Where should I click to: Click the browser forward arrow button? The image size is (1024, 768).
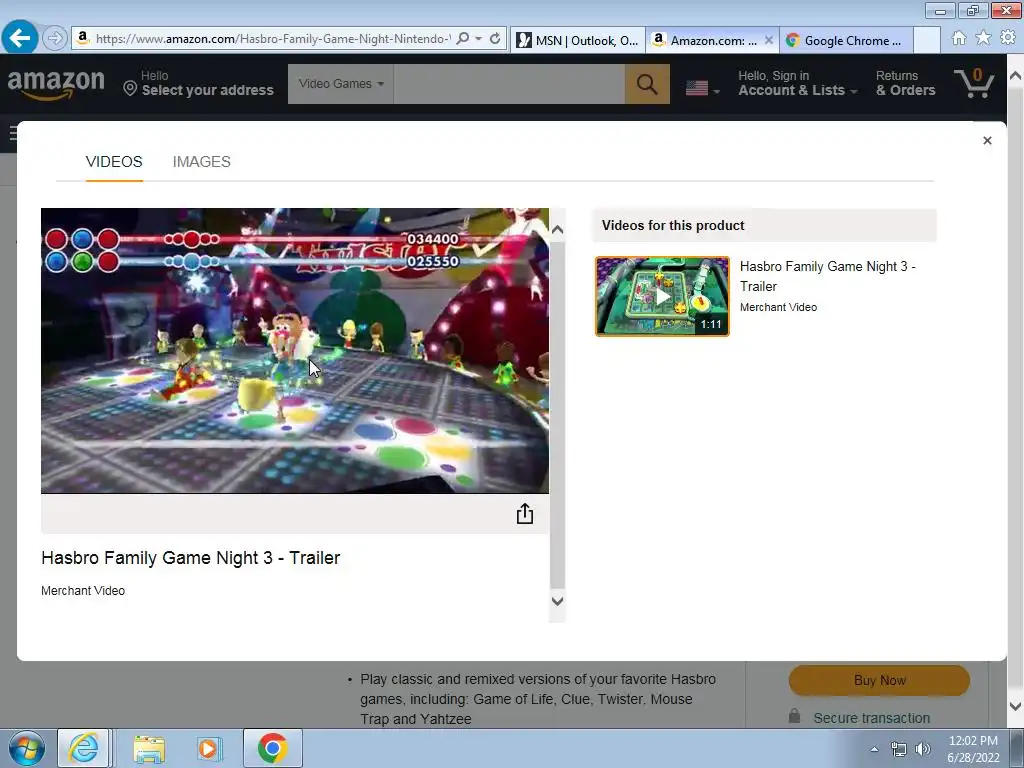tap(55, 39)
